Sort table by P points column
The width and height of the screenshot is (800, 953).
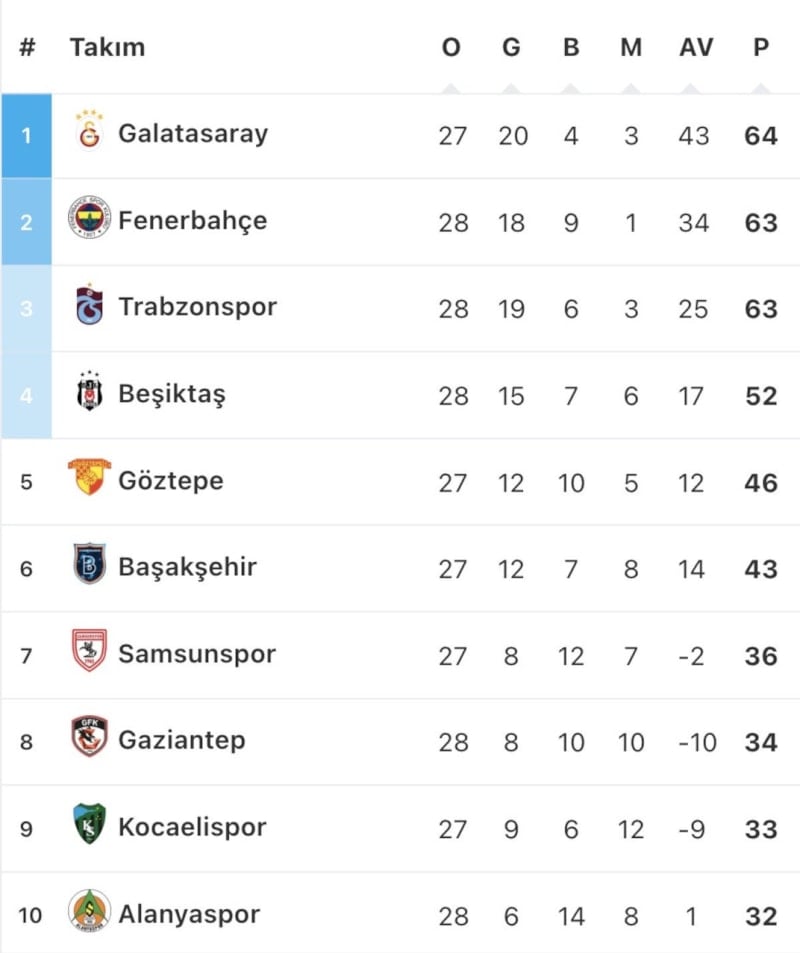click(761, 47)
